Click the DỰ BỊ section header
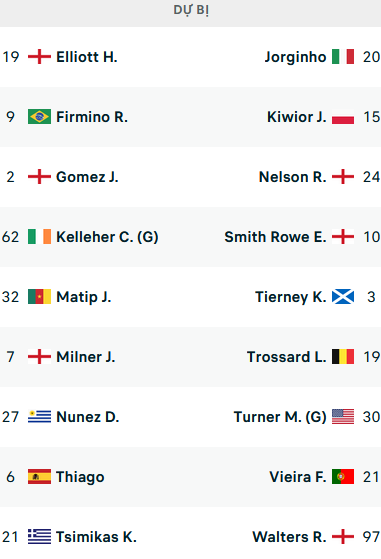The width and height of the screenshot is (381, 559). [191, 10]
